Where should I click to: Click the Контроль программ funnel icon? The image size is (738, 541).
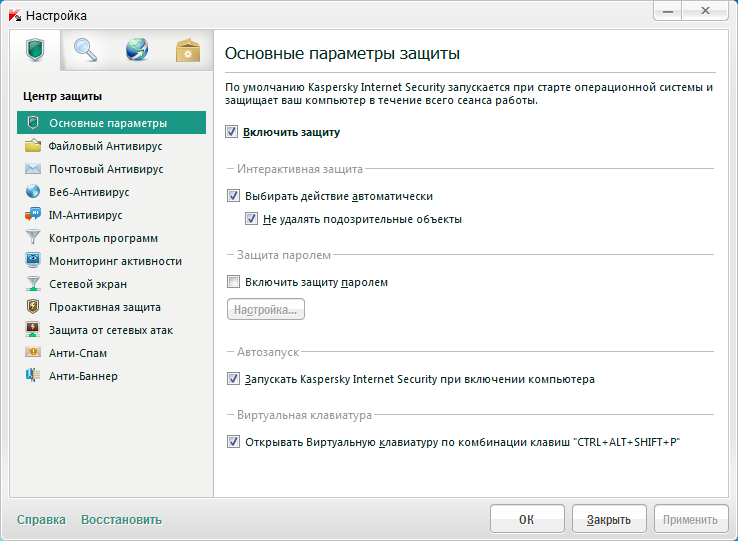pos(33,238)
